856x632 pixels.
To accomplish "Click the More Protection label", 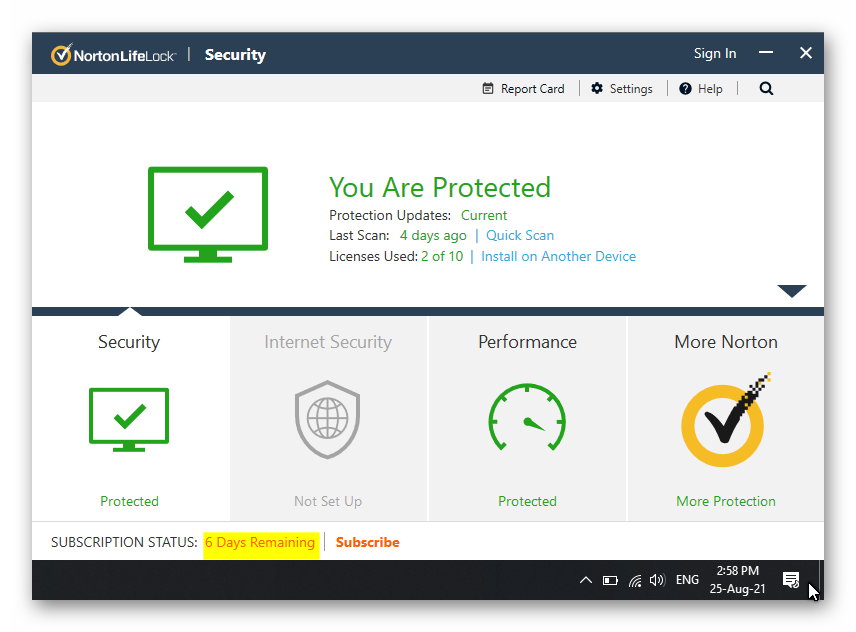I will pyautogui.click(x=726, y=501).
